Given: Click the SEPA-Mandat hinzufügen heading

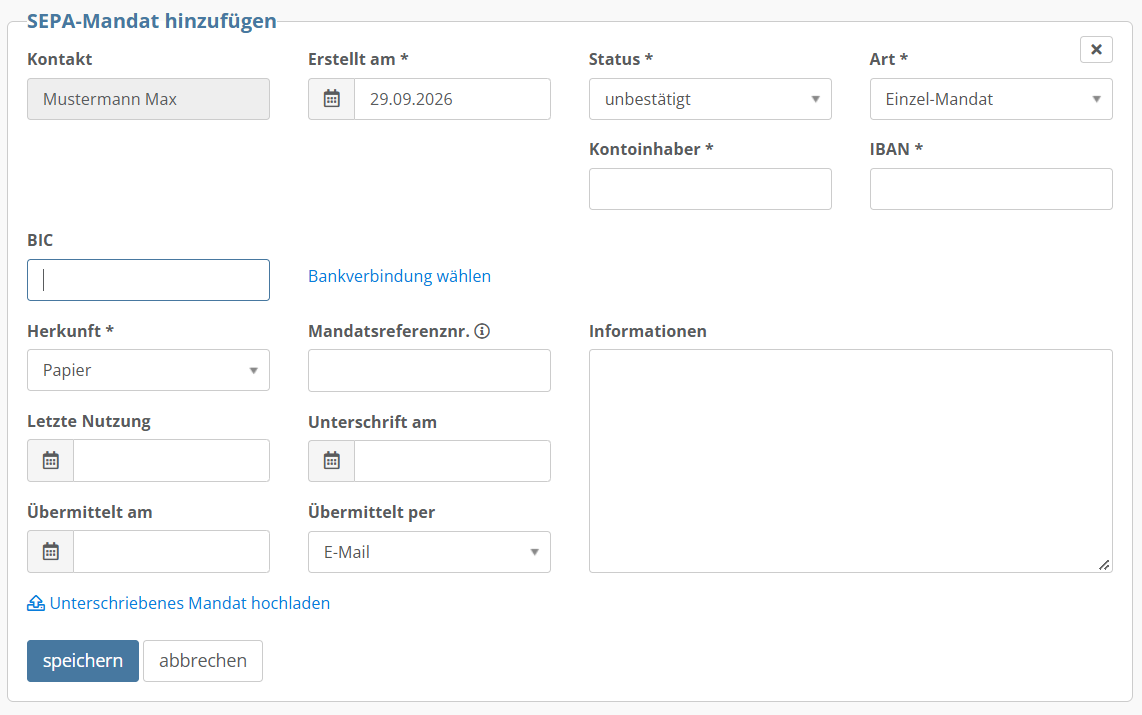Looking at the screenshot, I should coord(151,20).
